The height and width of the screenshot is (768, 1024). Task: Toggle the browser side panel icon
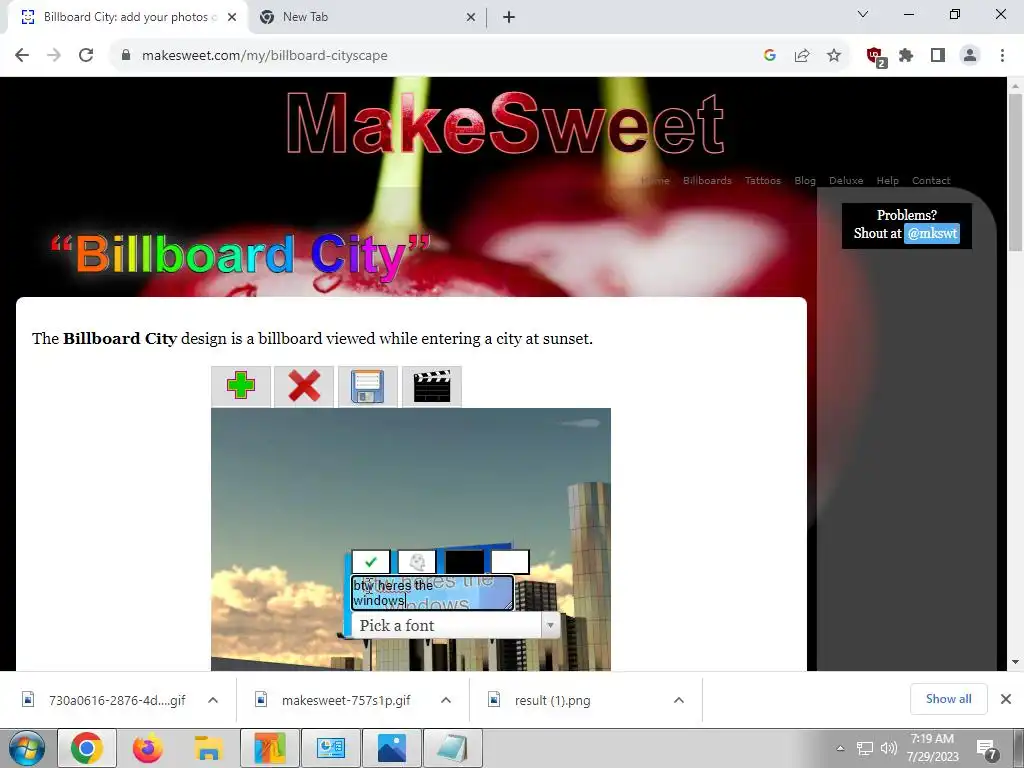pos(938,56)
